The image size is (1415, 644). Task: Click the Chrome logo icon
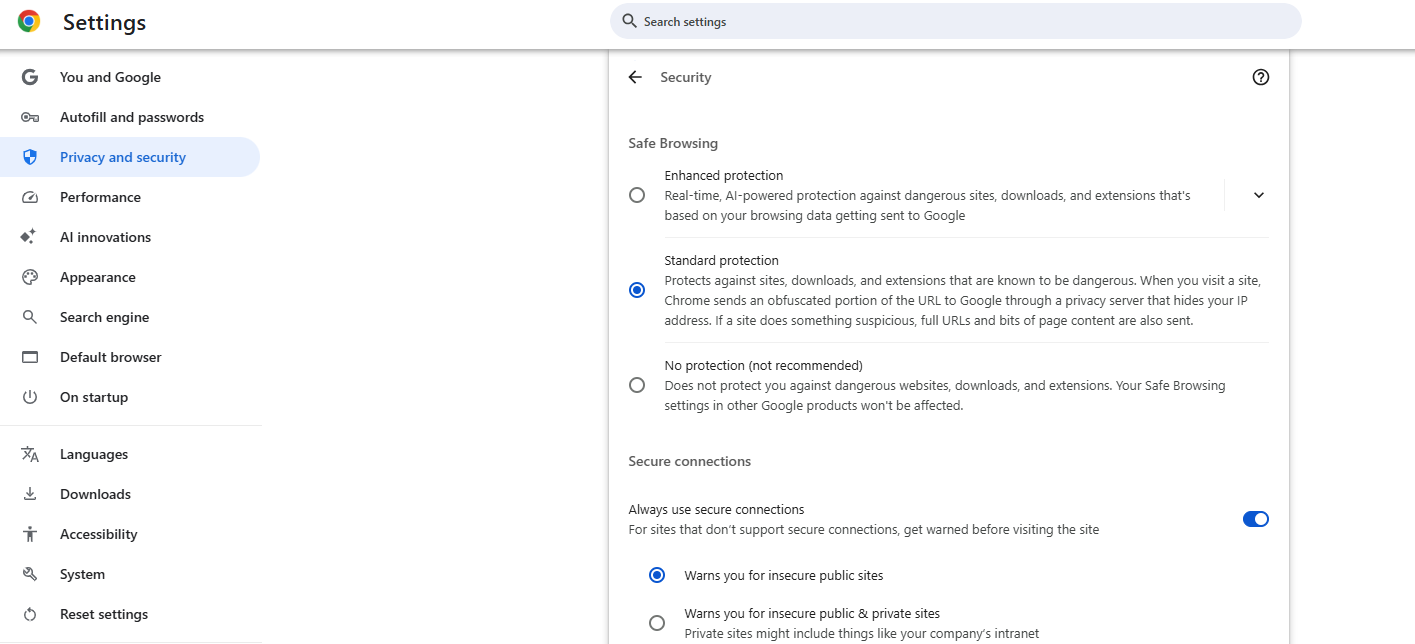[29, 21]
